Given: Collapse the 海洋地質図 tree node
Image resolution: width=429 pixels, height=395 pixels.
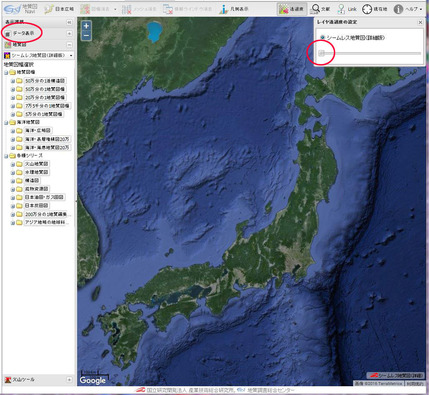Looking at the screenshot, I should (x=6, y=122).
